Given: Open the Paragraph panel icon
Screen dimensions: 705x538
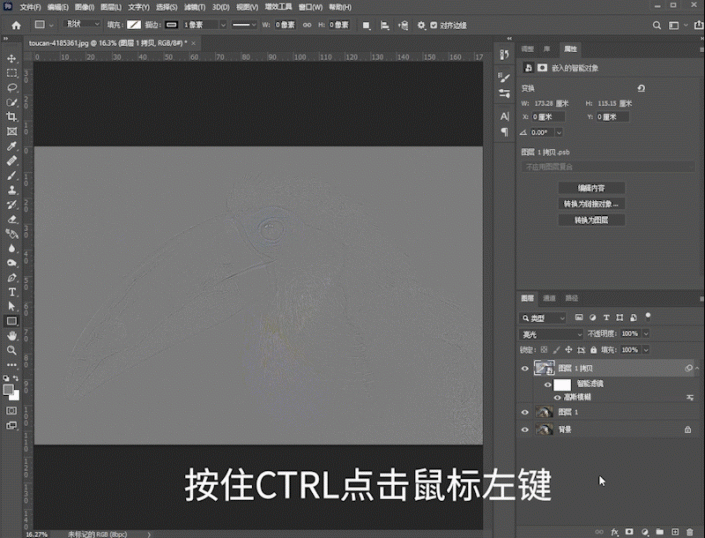Looking at the screenshot, I should pos(504,132).
